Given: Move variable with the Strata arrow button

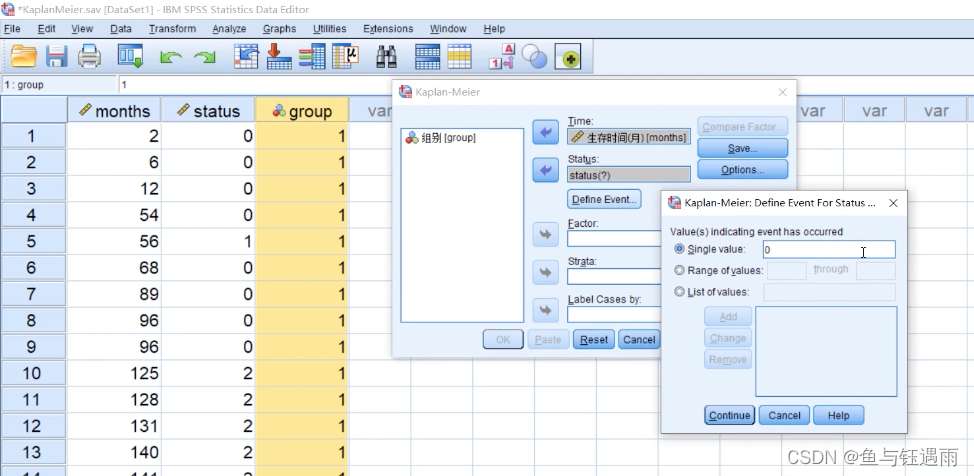Looking at the screenshot, I should click(x=545, y=272).
